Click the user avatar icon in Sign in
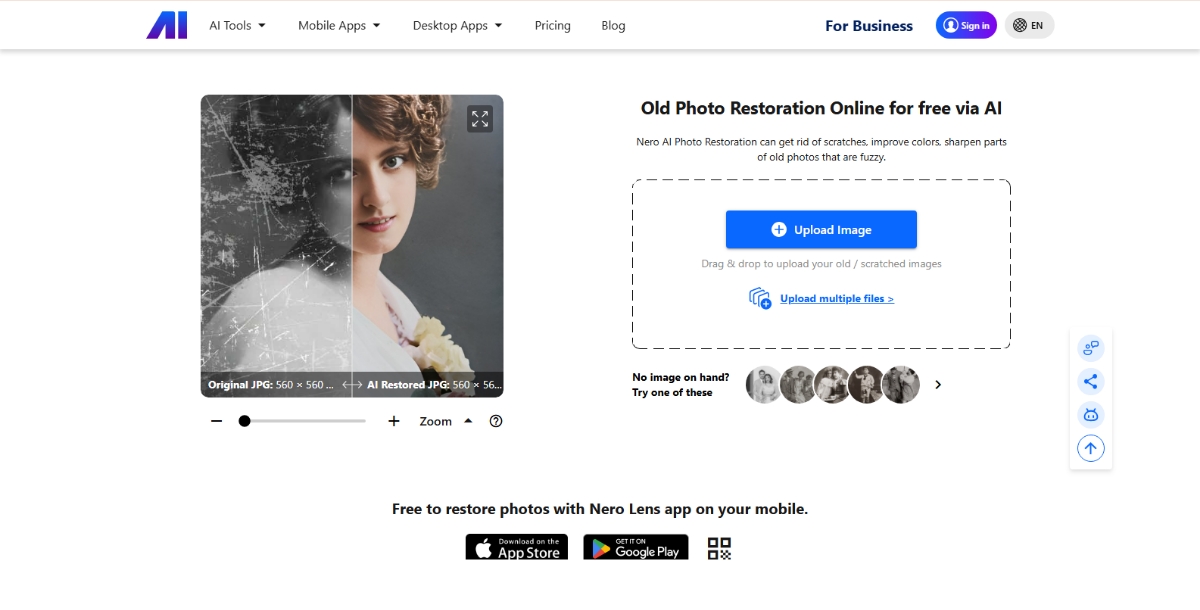The height and width of the screenshot is (610, 1200). 949,26
